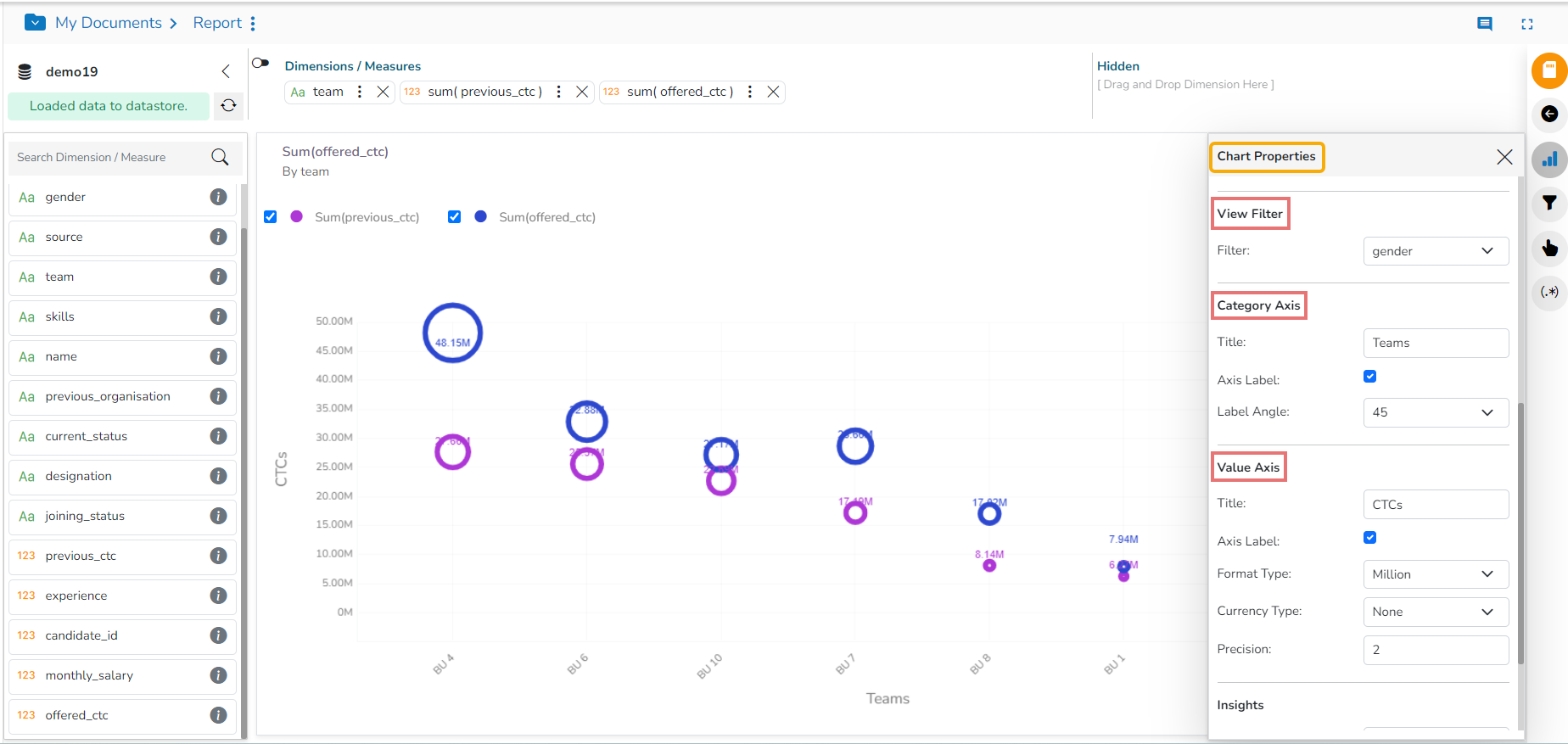Uncheck the Sum(offered_ctc) legend checkbox
Viewport: 1568px width, 744px height.
point(455,217)
